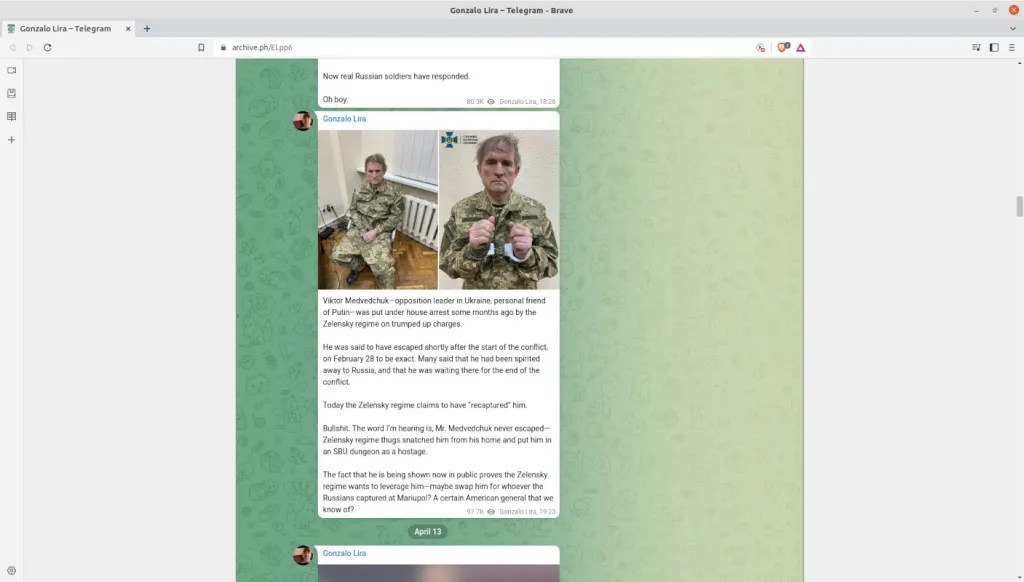The image size is (1024, 582).
Task: Click the vertical scrollbar thumb
Action: pos(1019,206)
